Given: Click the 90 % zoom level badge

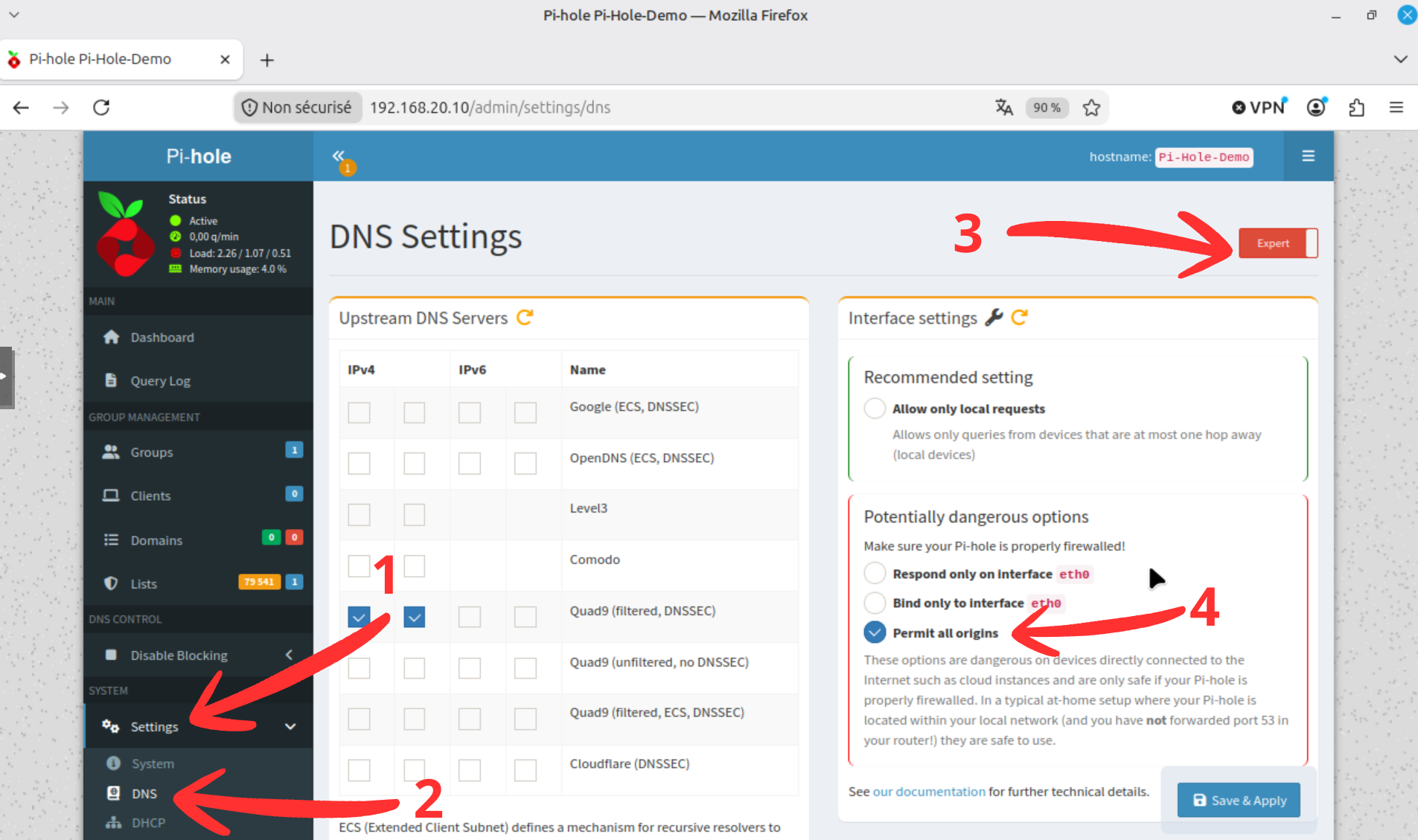Looking at the screenshot, I should [x=1047, y=108].
